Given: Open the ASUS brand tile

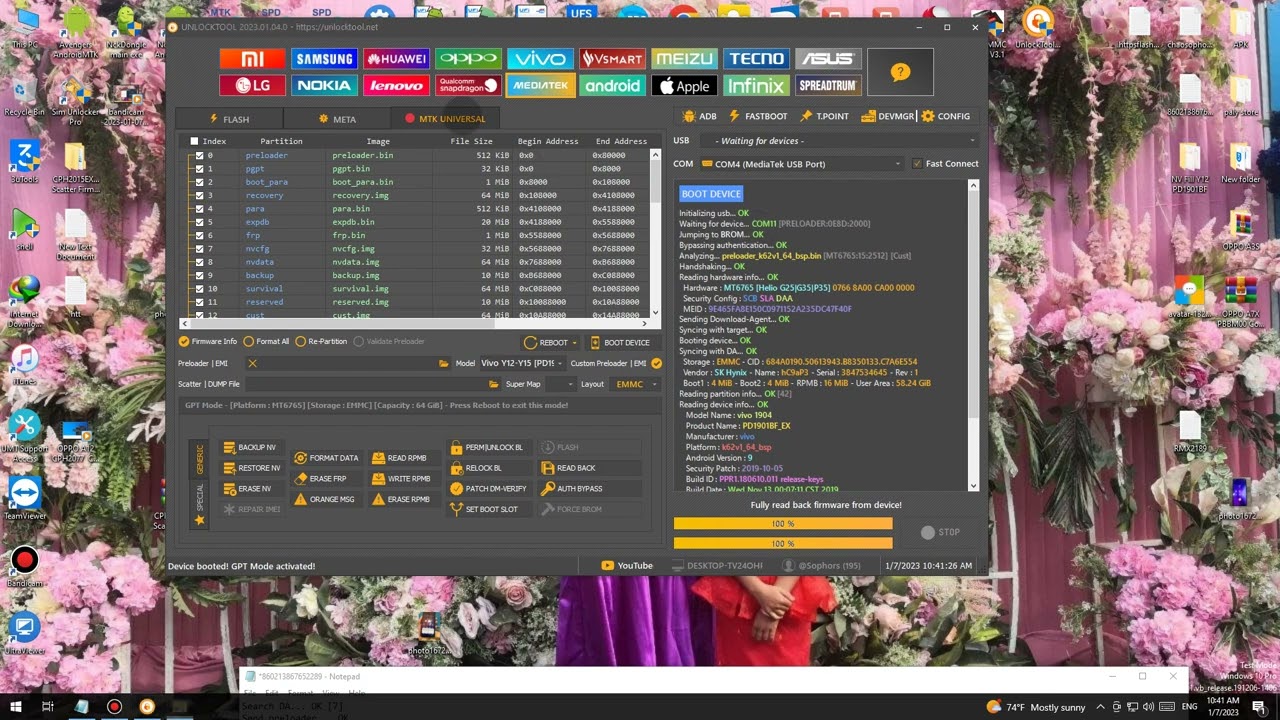Looking at the screenshot, I should tap(828, 59).
